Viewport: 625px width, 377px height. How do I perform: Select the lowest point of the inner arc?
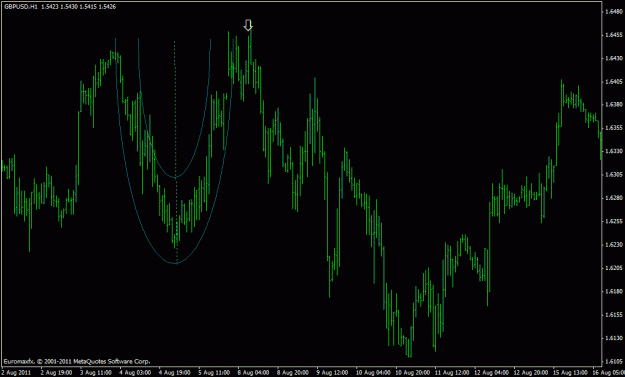(175, 177)
